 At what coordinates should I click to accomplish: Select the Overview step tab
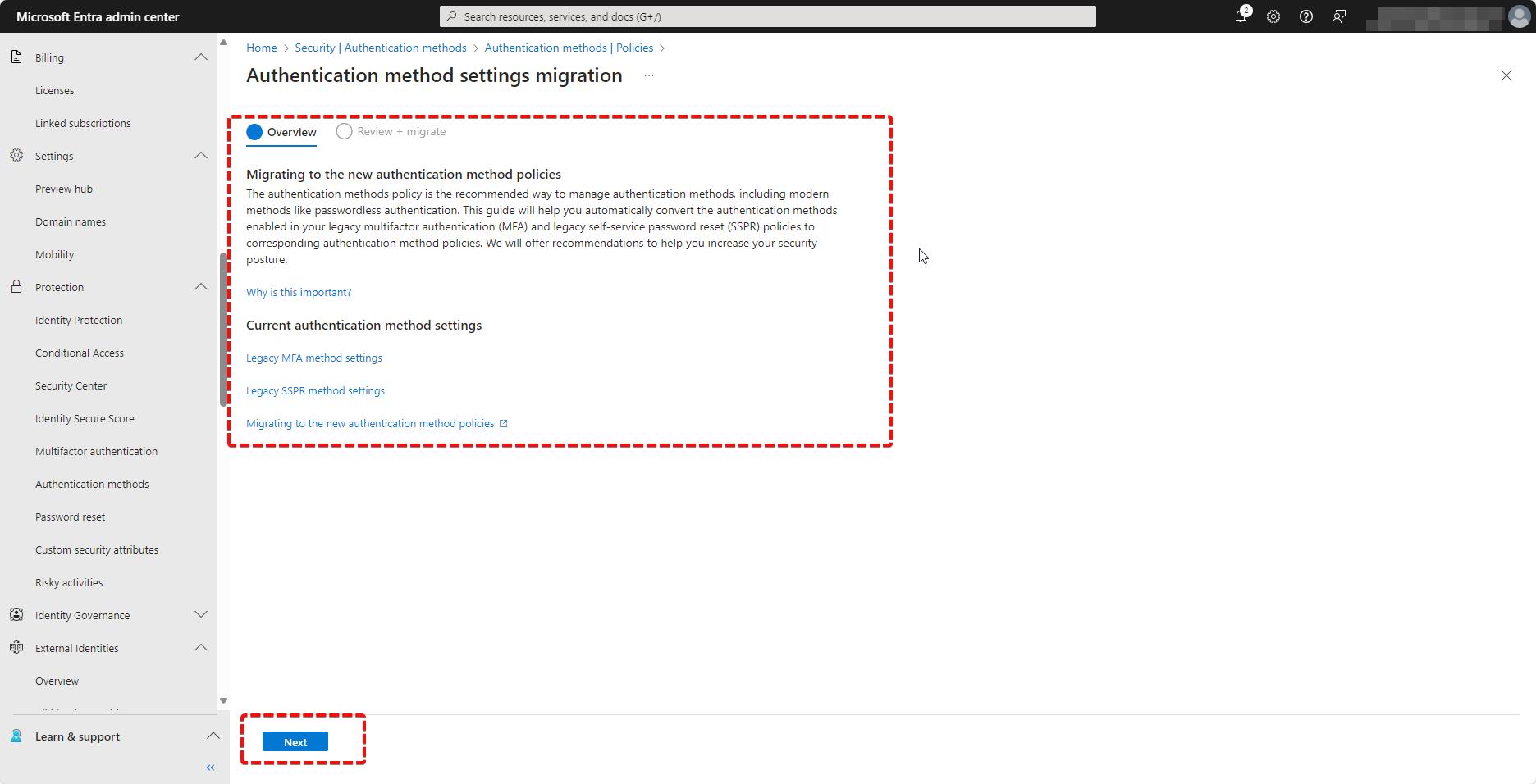[x=281, y=132]
